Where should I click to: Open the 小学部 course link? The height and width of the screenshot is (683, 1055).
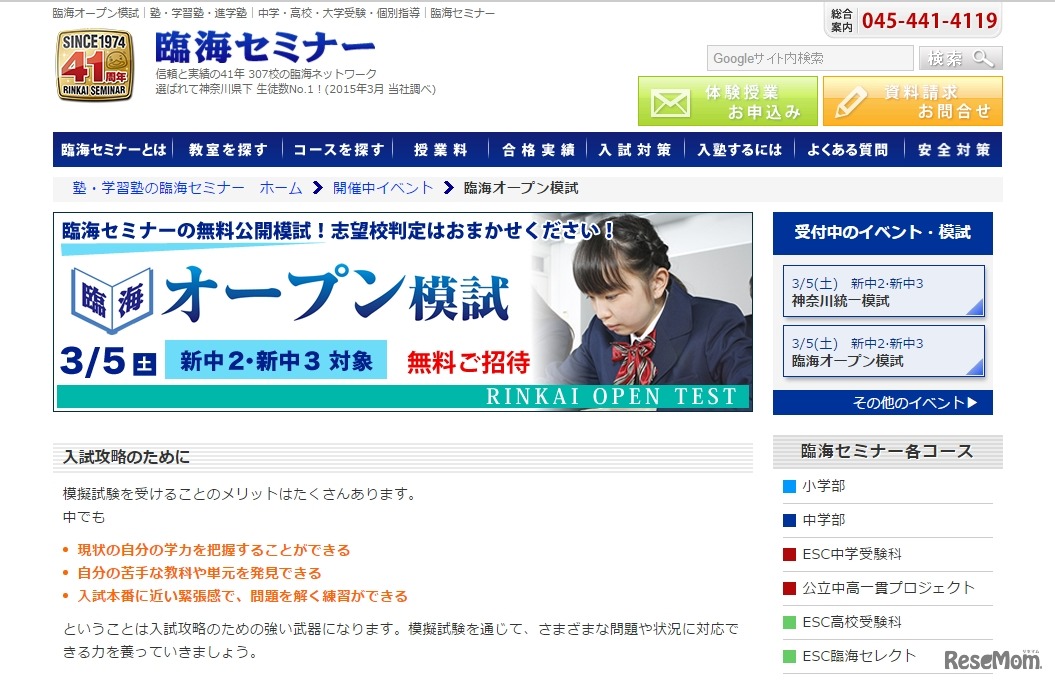pos(824,486)
